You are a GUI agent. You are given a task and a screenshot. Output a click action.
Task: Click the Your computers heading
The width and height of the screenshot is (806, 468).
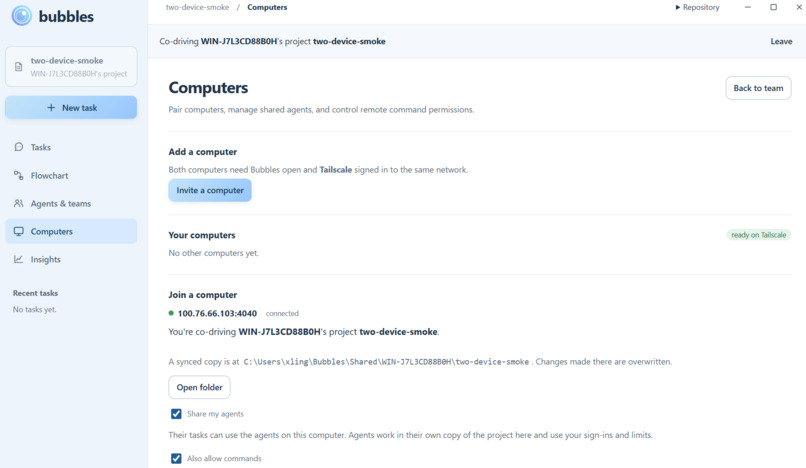coord(202,235)
